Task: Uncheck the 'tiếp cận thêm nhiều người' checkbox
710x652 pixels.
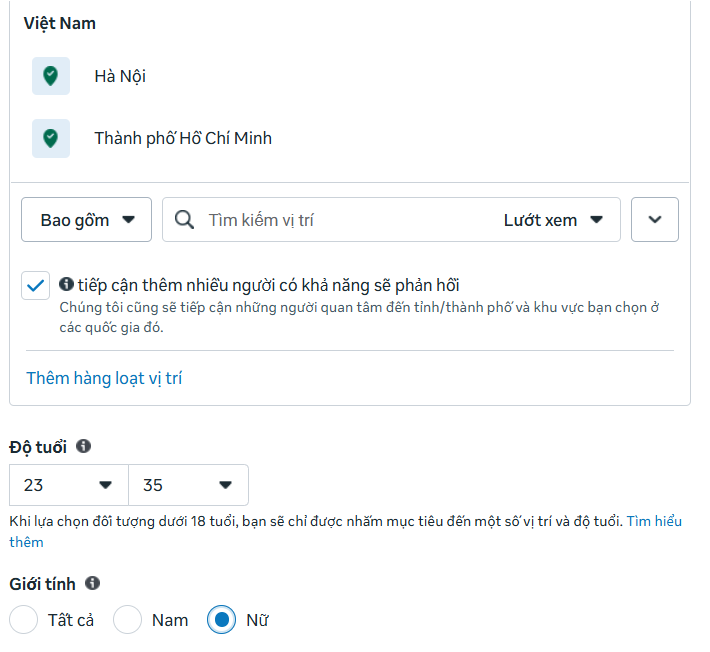Action: pos(36,286)
